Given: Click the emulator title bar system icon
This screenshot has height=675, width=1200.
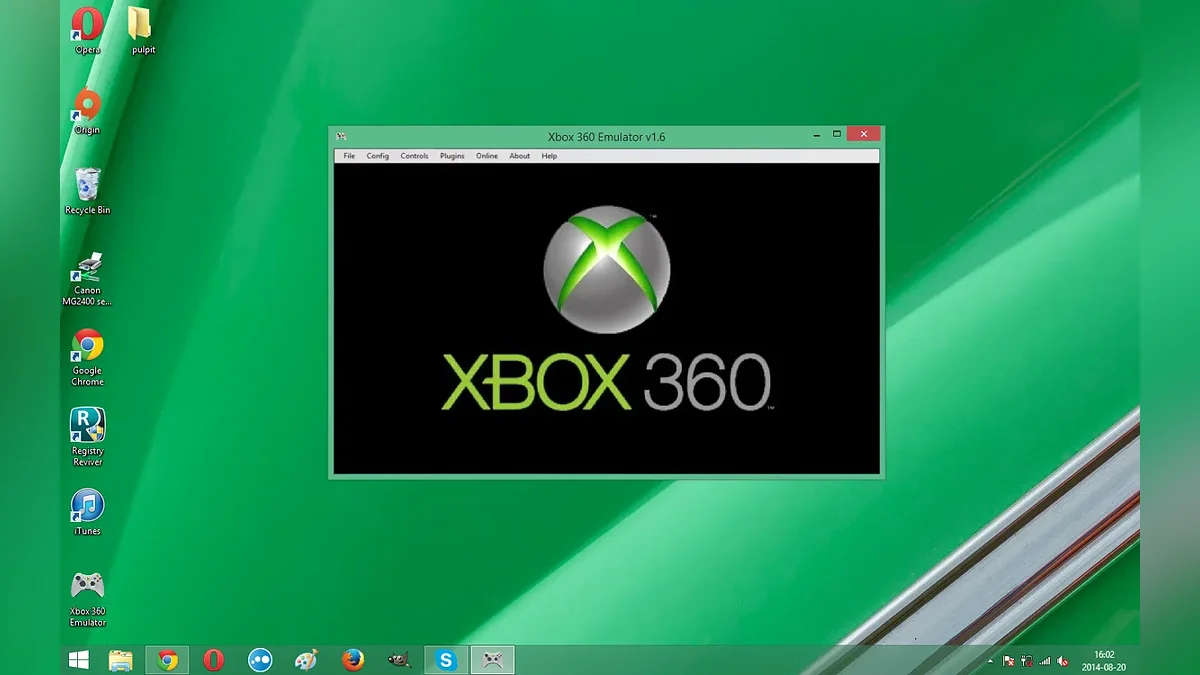Looking at the screenshot, I should (341, 136).
